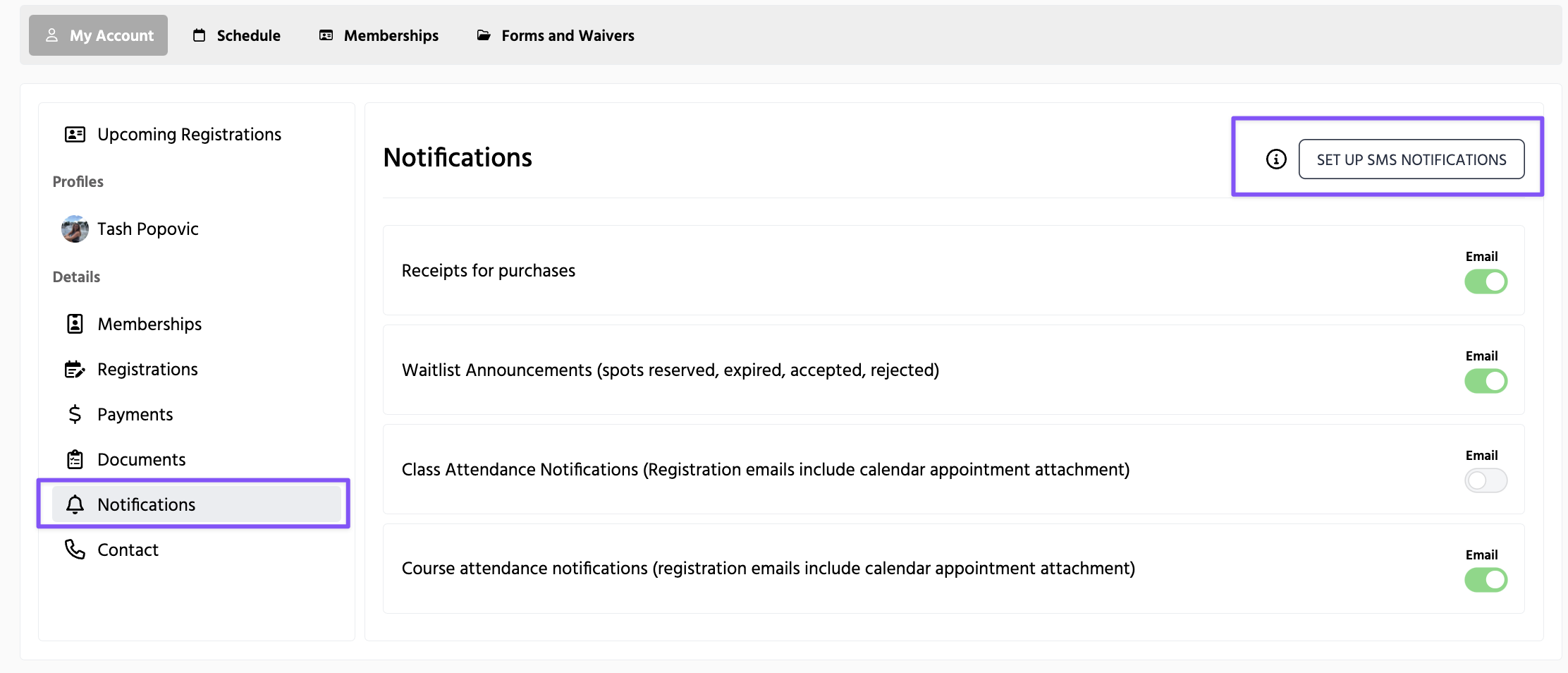Toggle Course attendance notifications email switch

1486,580
